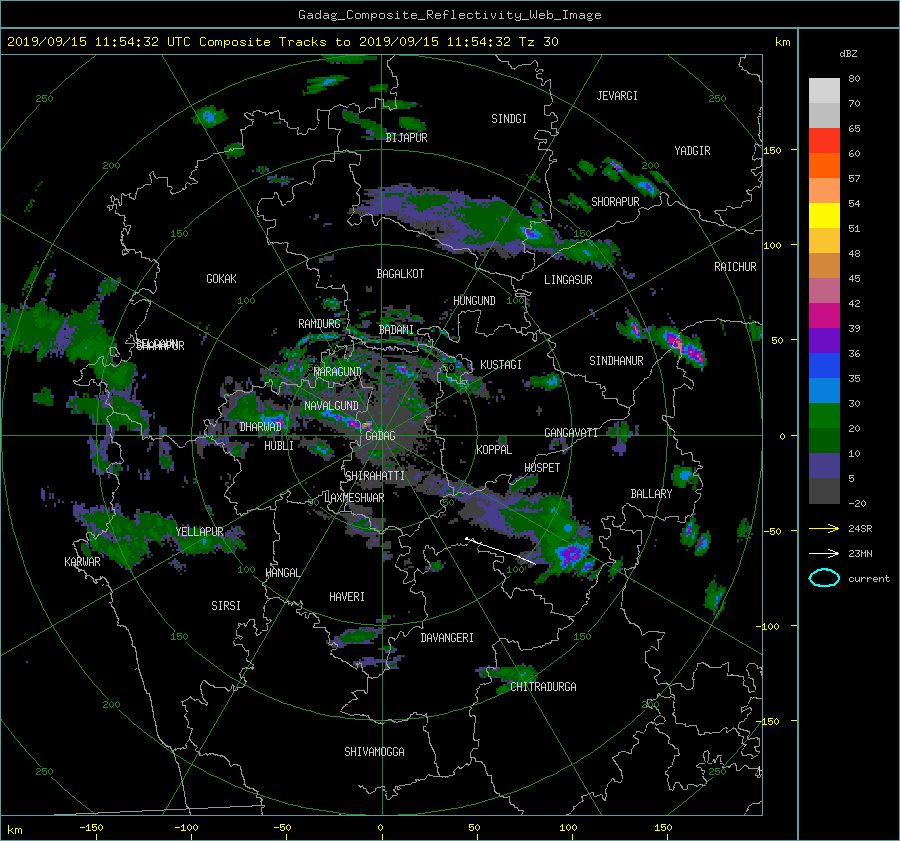The image size is (900, 841).
Task: Click the GOKAK city label
Action: click(x=222, y=279)
